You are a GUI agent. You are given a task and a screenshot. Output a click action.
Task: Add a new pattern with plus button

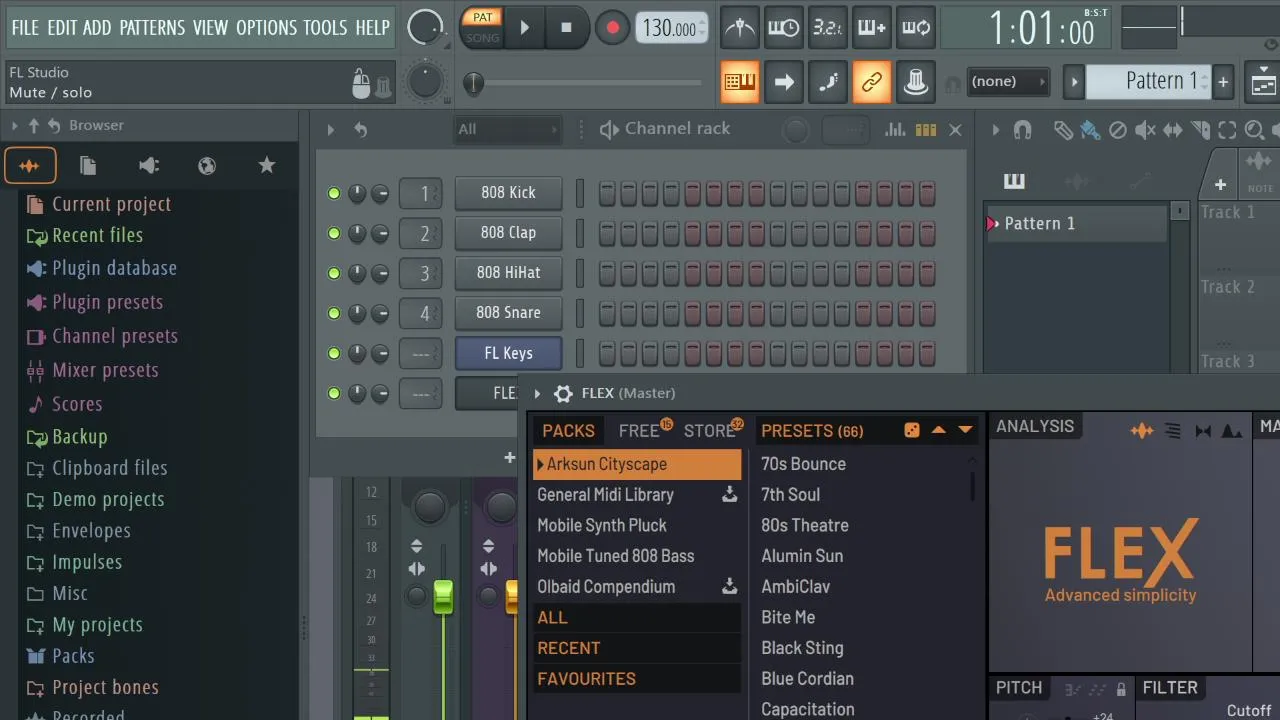(1223, 82)
